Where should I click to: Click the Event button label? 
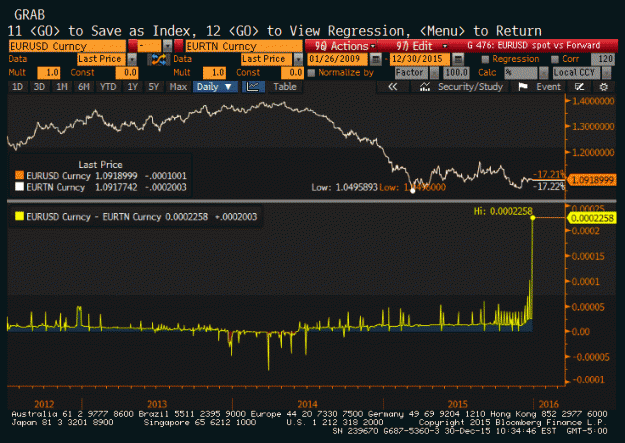(548, 87)
